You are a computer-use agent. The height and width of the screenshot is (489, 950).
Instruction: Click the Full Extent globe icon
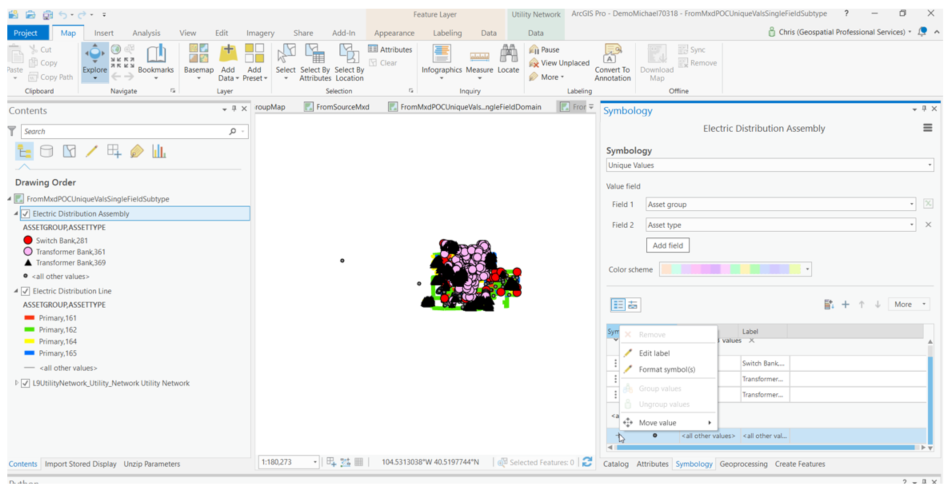pos(116,50)
